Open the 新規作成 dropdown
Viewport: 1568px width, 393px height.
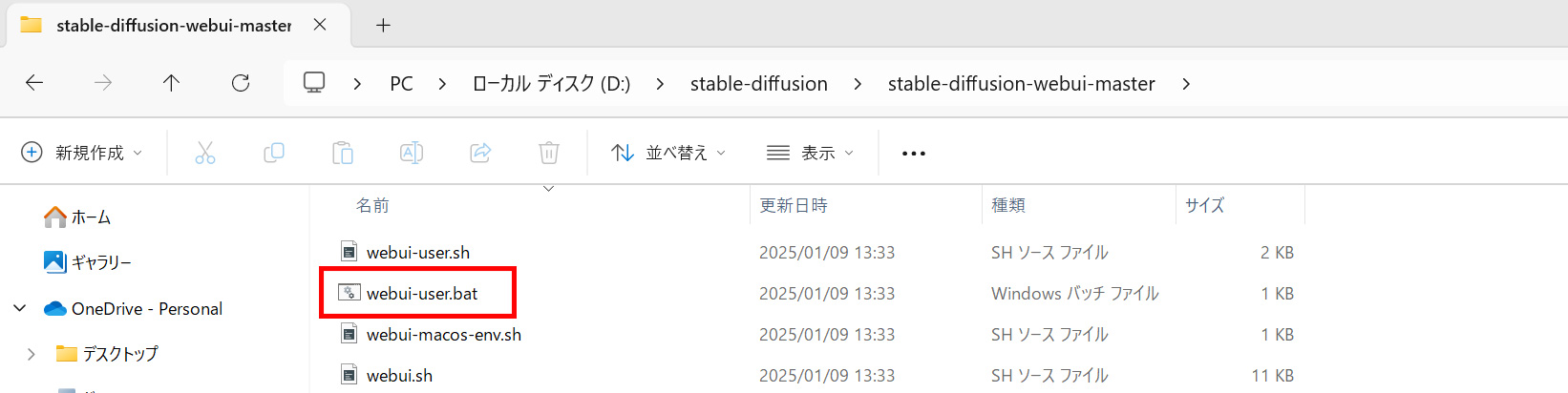82,153
